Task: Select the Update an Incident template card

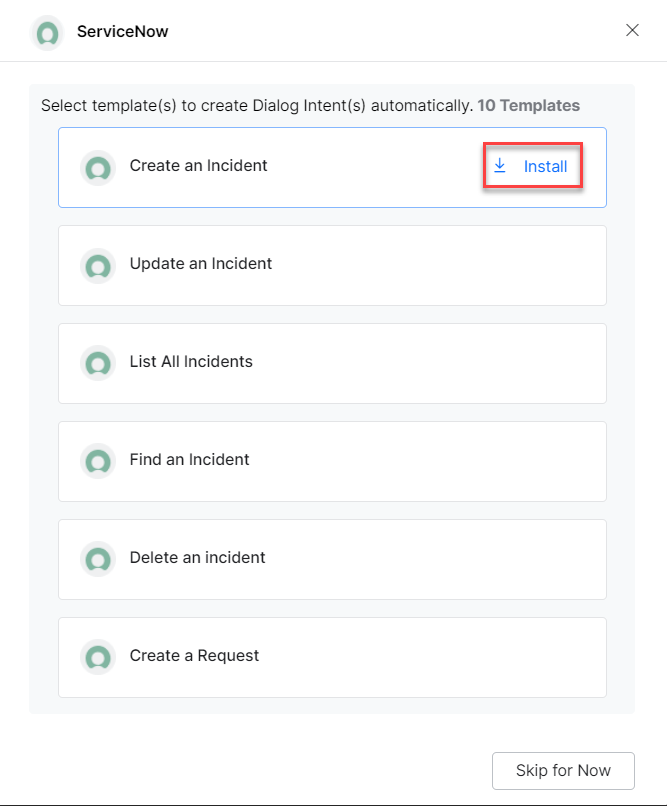Action: (332, 265)
